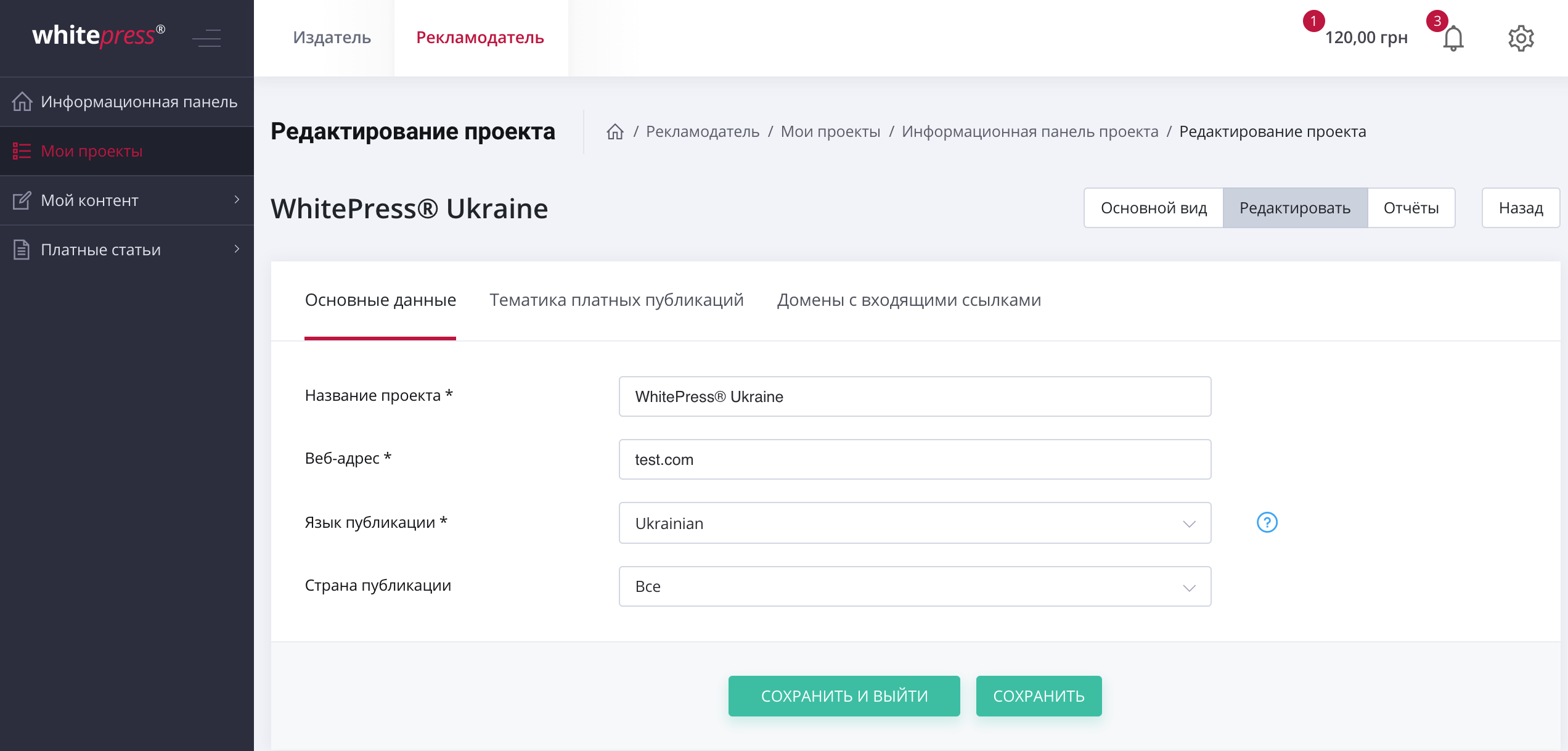
Task: Click СОХРАНИТЬ button
Action: (x=1039, y=696)
